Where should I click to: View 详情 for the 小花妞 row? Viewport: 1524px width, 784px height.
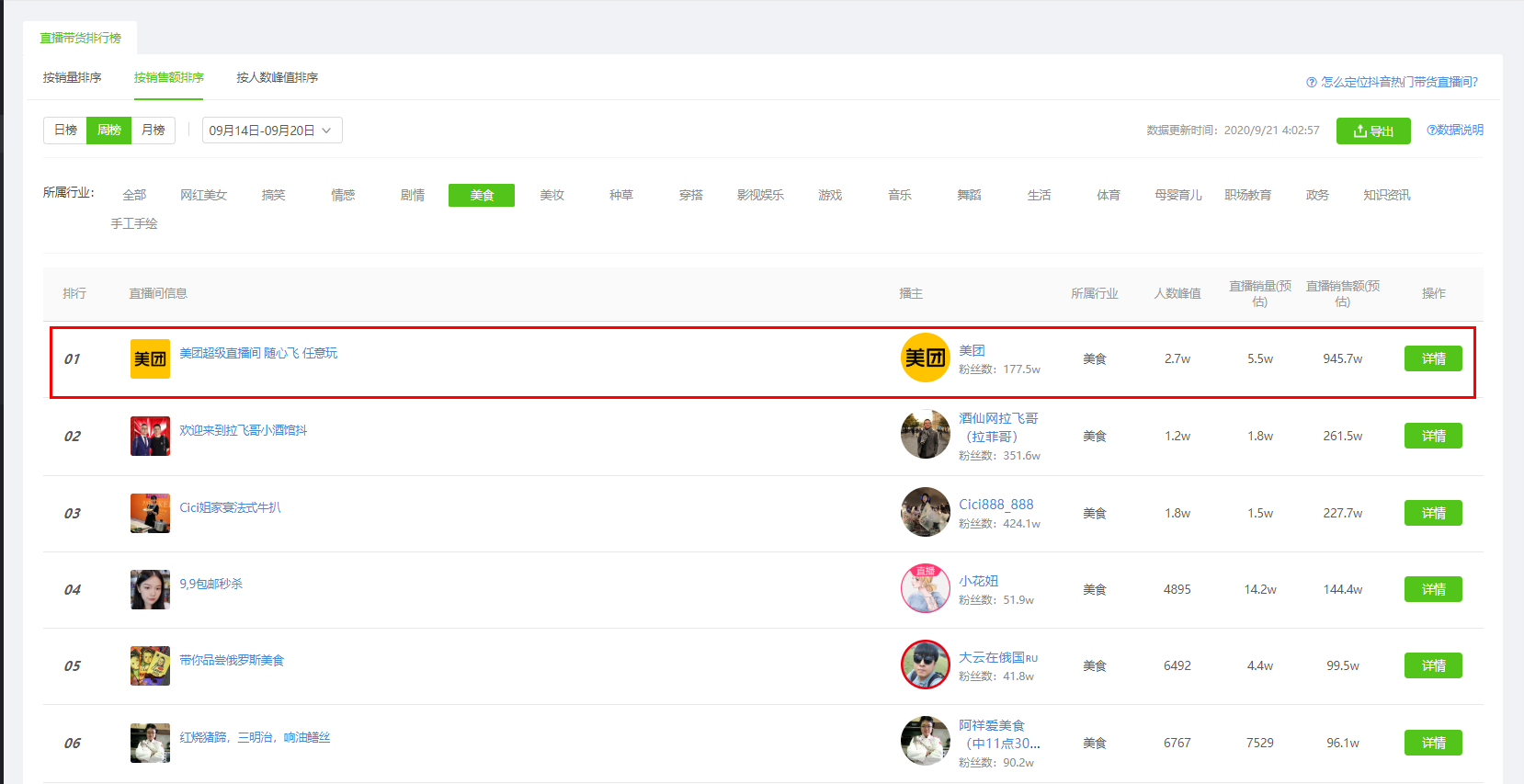(x=1433, y=589)
